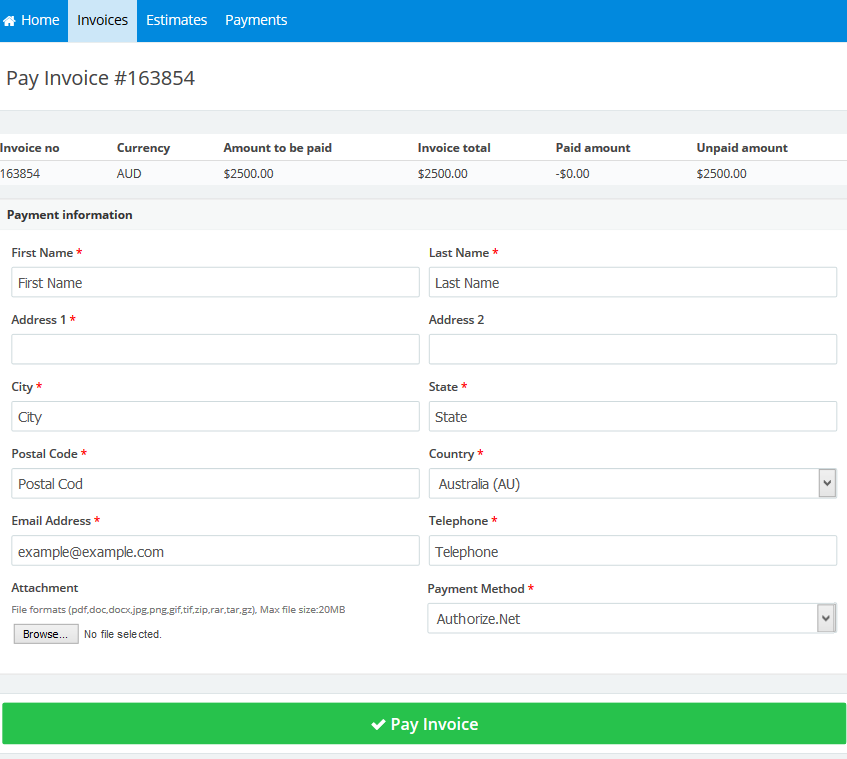This screenshot has width=847, height=759.
Task: Select the Address 1 text box
Action: pos(215,350)
